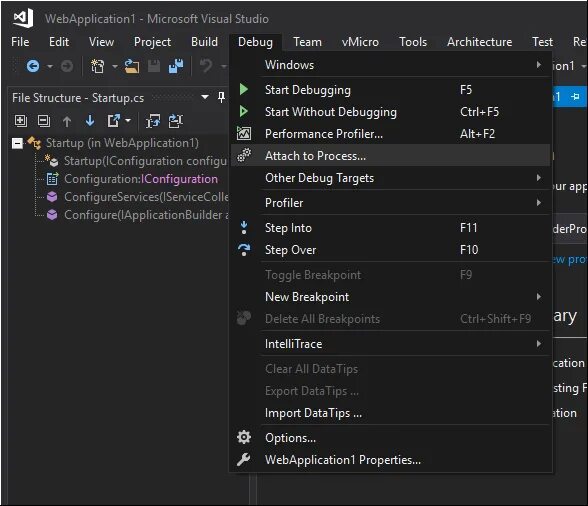Click the Navigate Forward arrow icon
Image resolution: width=588 pixels, height=506 pixels.
pyautogui.click(x=67, y=66)
